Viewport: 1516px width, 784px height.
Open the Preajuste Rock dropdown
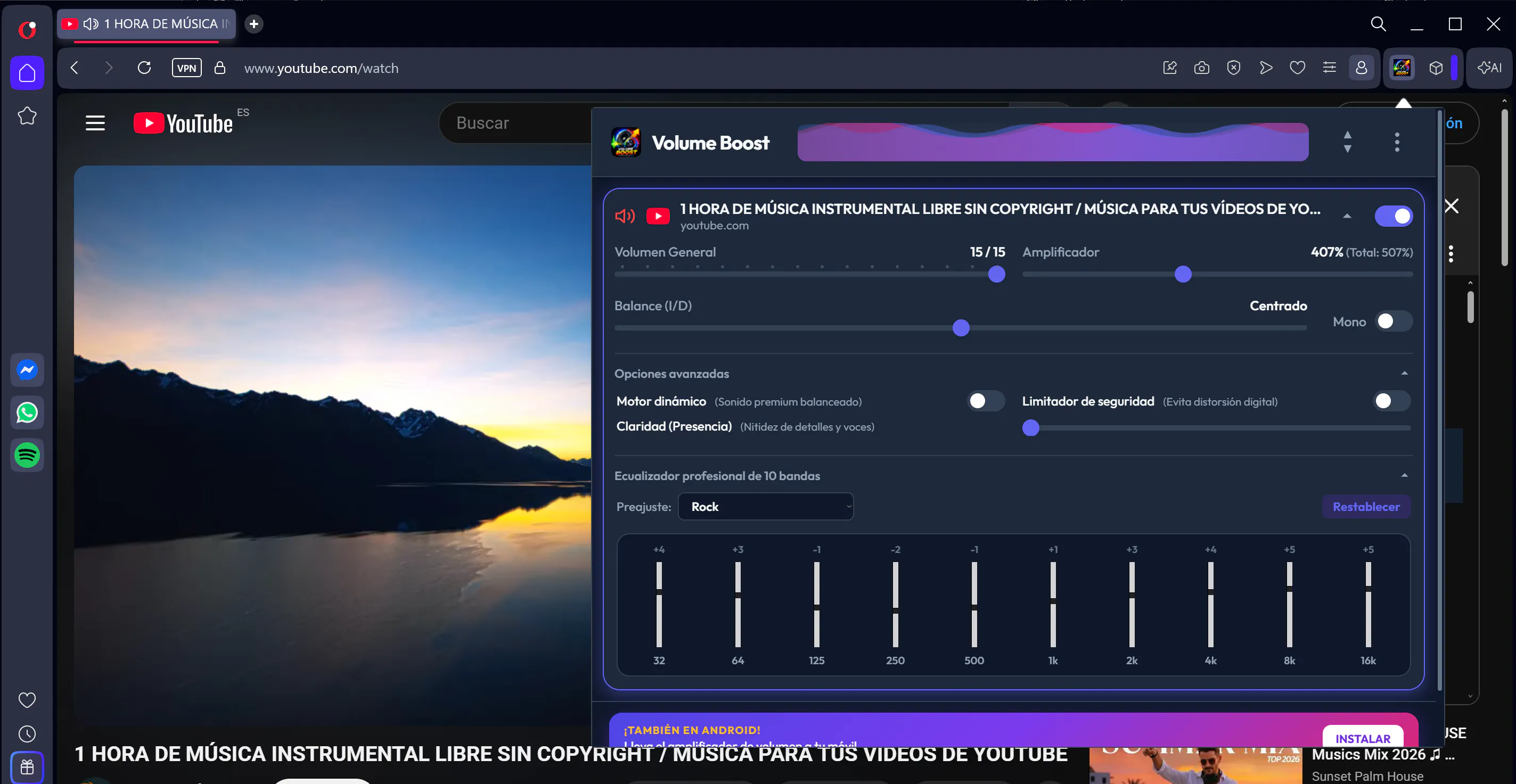click(x=765, y=506)
